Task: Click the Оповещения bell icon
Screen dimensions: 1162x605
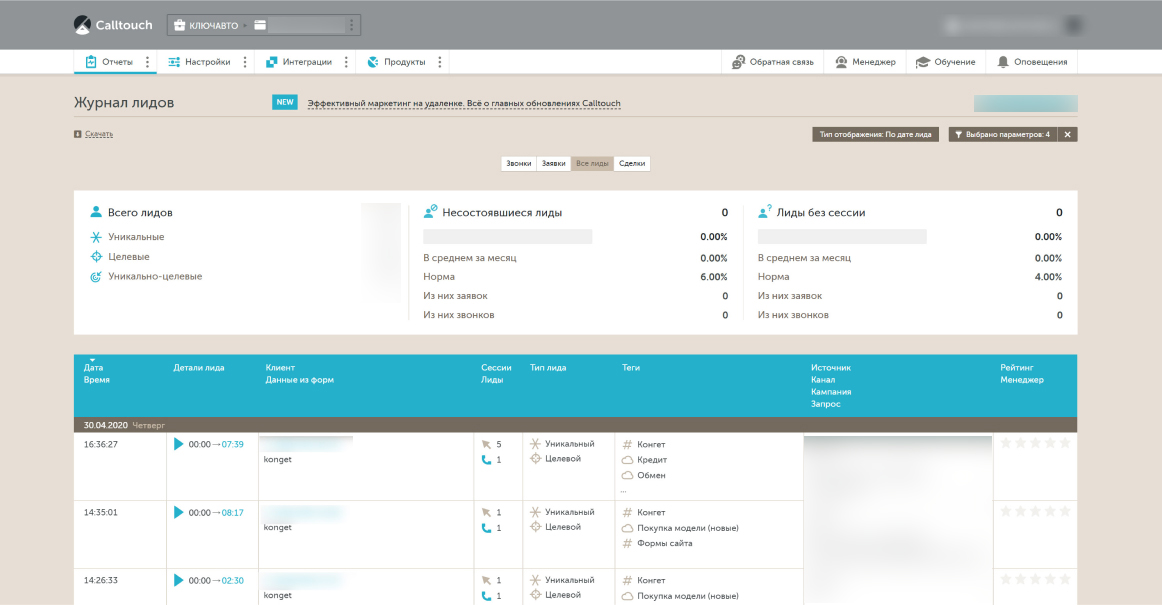Action: (x=1003, y=62)
